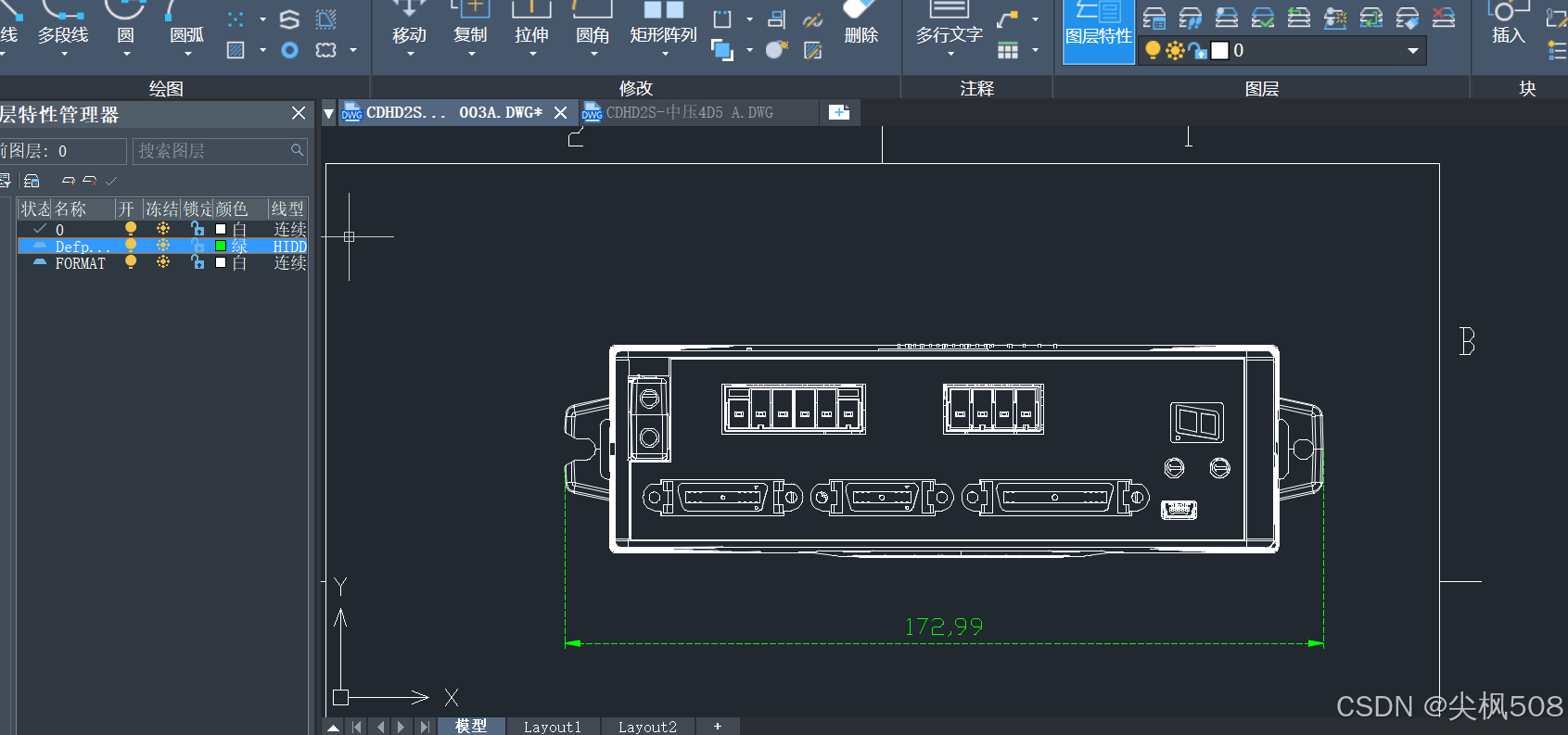Switch to the Layout2 tab
This screenshot has height=735, width=1568.
pos(647,727)
